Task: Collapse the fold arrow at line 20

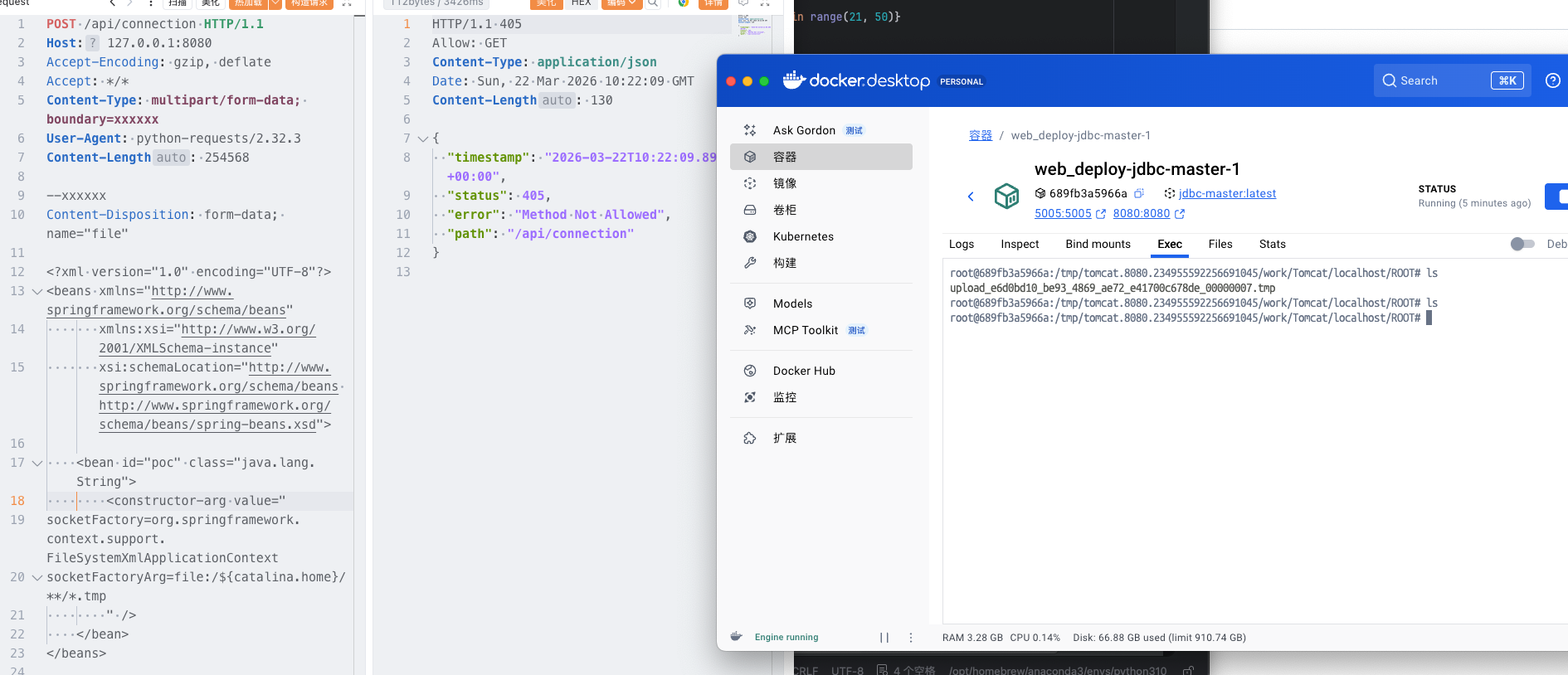Action: [37, 578]
